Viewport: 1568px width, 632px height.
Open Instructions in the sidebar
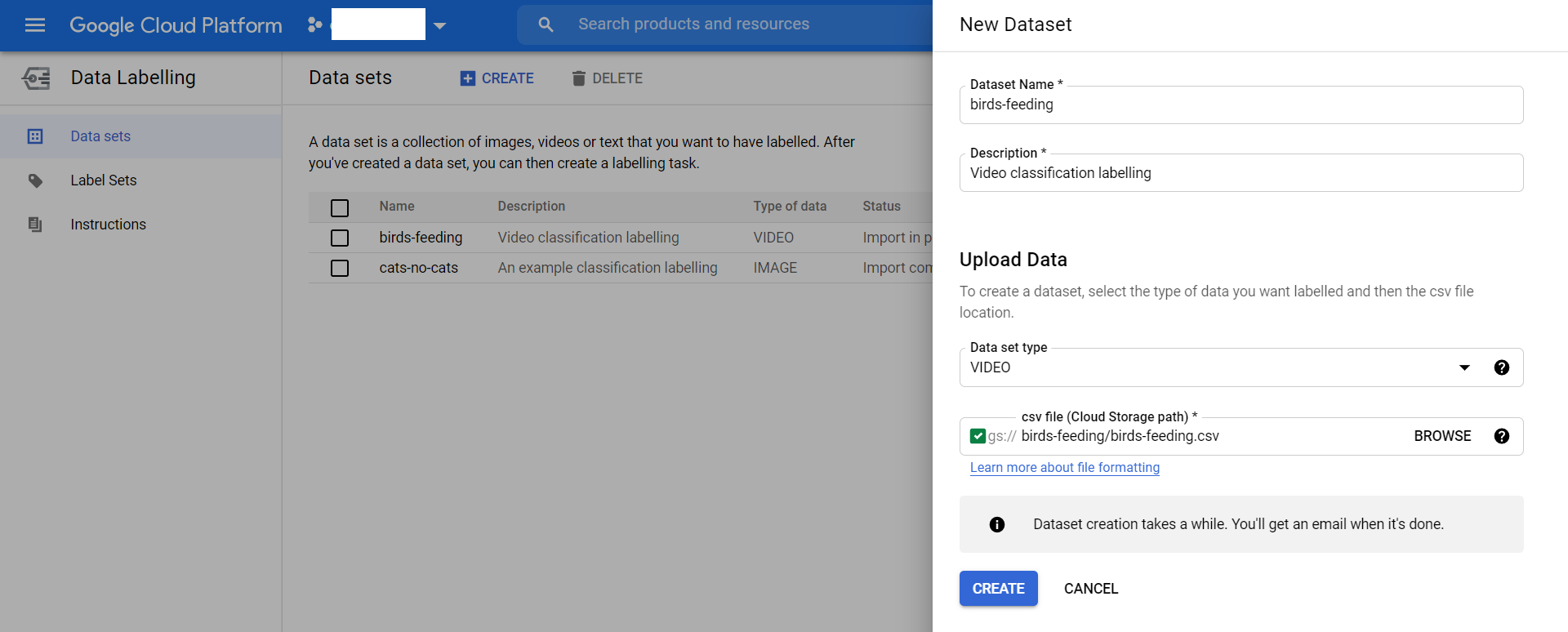coord(108,225)
